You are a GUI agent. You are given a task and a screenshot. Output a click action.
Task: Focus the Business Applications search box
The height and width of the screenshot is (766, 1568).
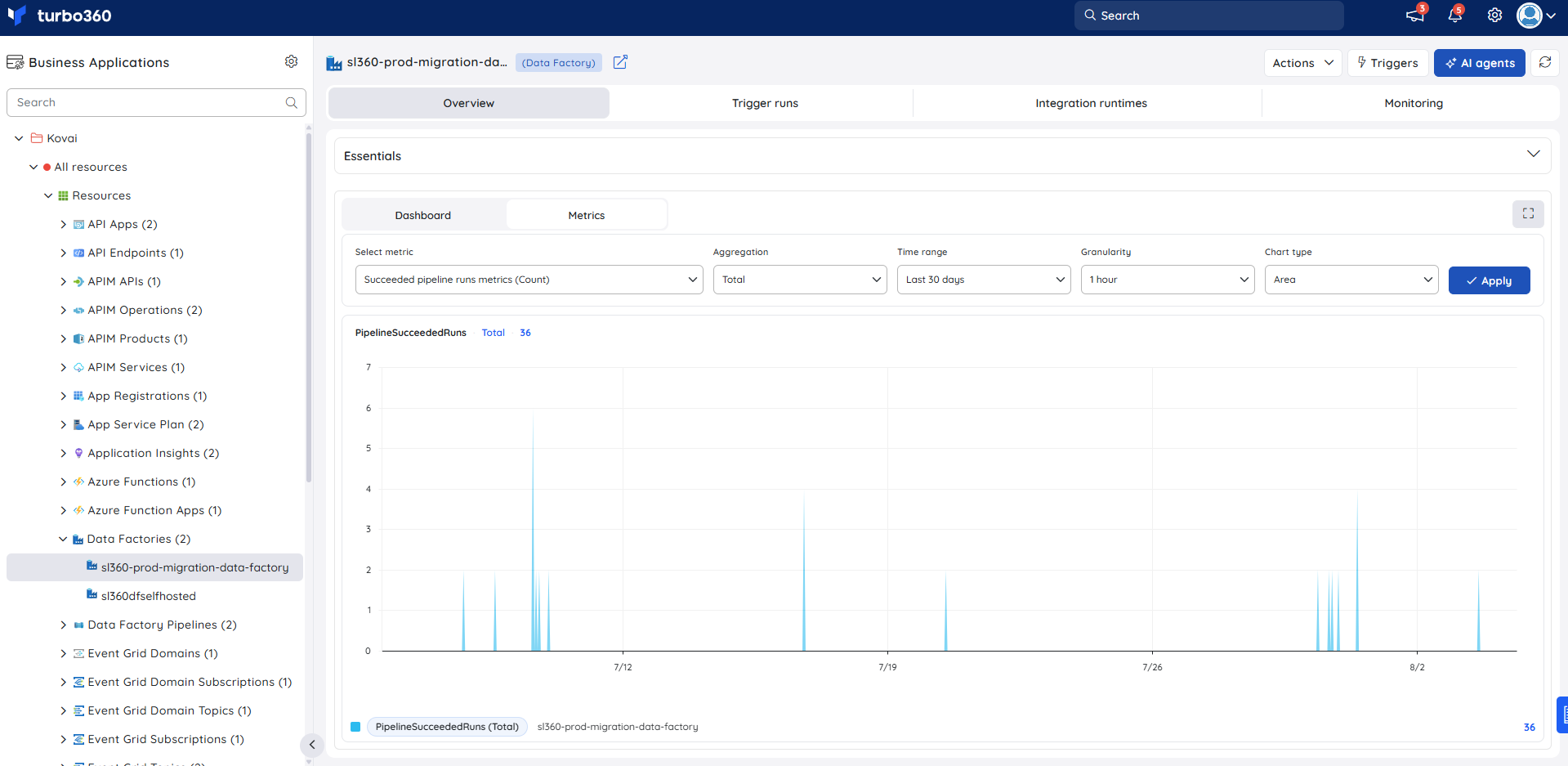click(156, 102)
